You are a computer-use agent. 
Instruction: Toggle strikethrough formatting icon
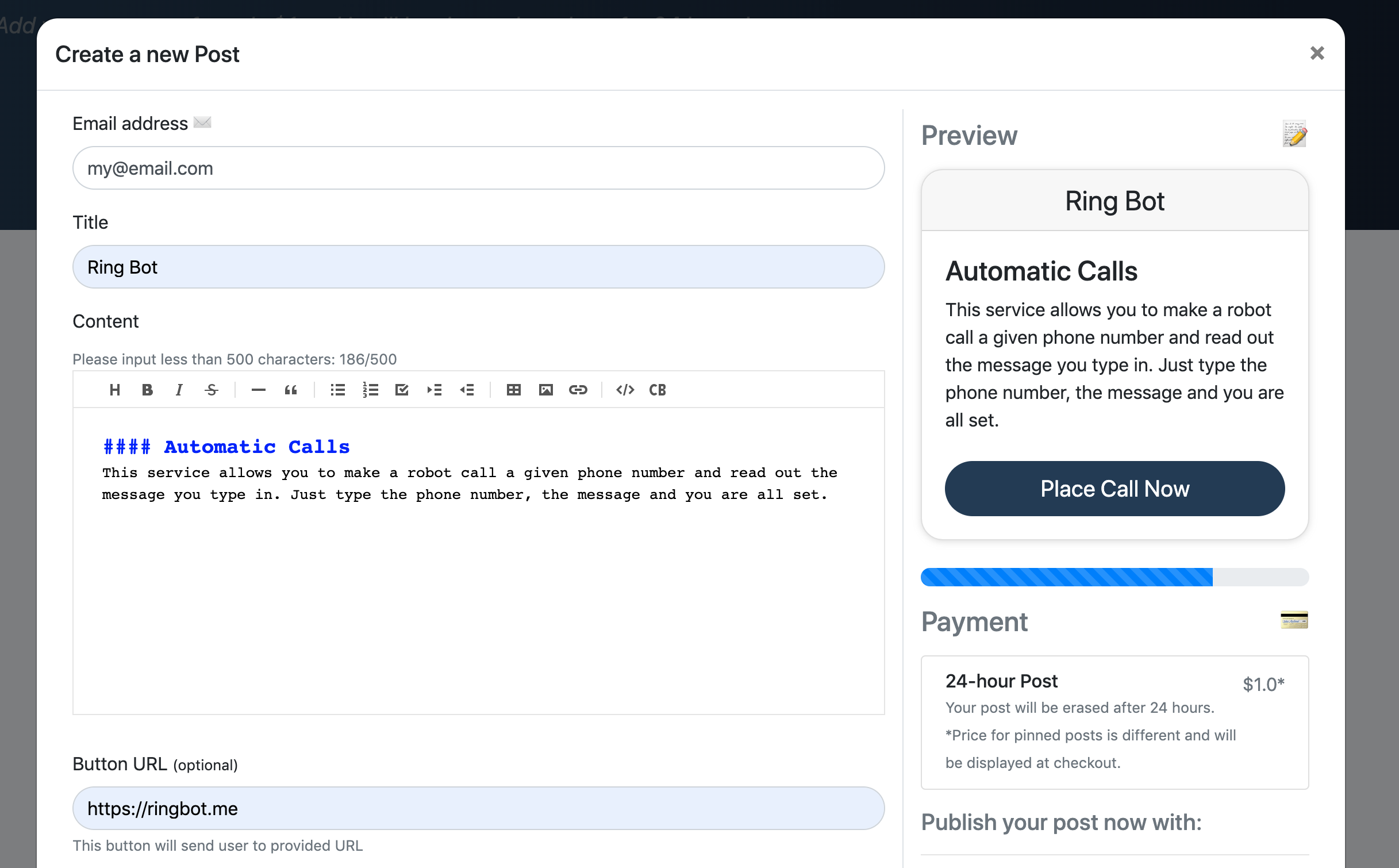(x=212, y=390)
